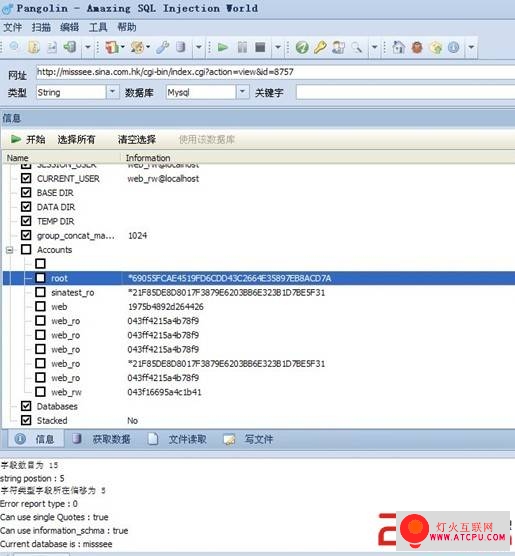515x556 pixels.
Task: Select the sinatest_ro account row
Action: click(x=259, y=293)
